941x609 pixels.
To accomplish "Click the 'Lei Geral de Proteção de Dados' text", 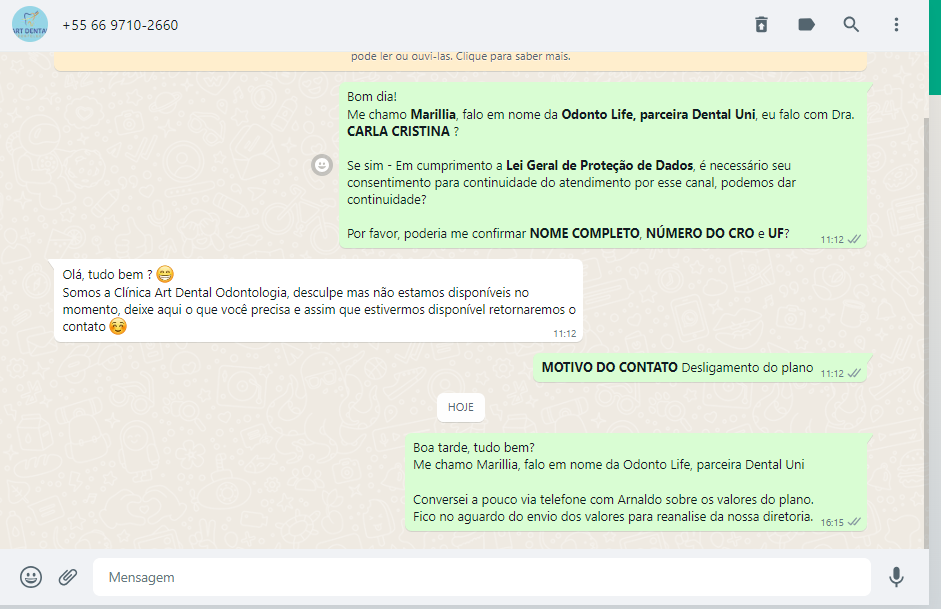I will coord(600,166).
